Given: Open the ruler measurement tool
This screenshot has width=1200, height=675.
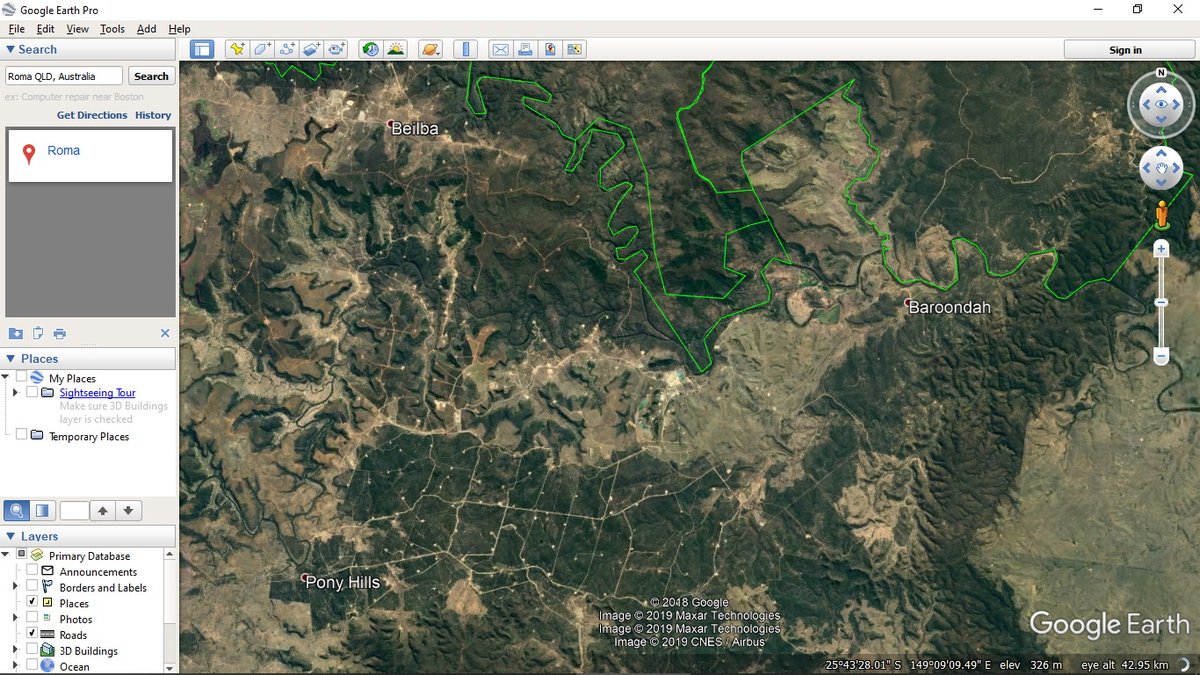Looking at the screenshot, I should (x=464, y=49).
